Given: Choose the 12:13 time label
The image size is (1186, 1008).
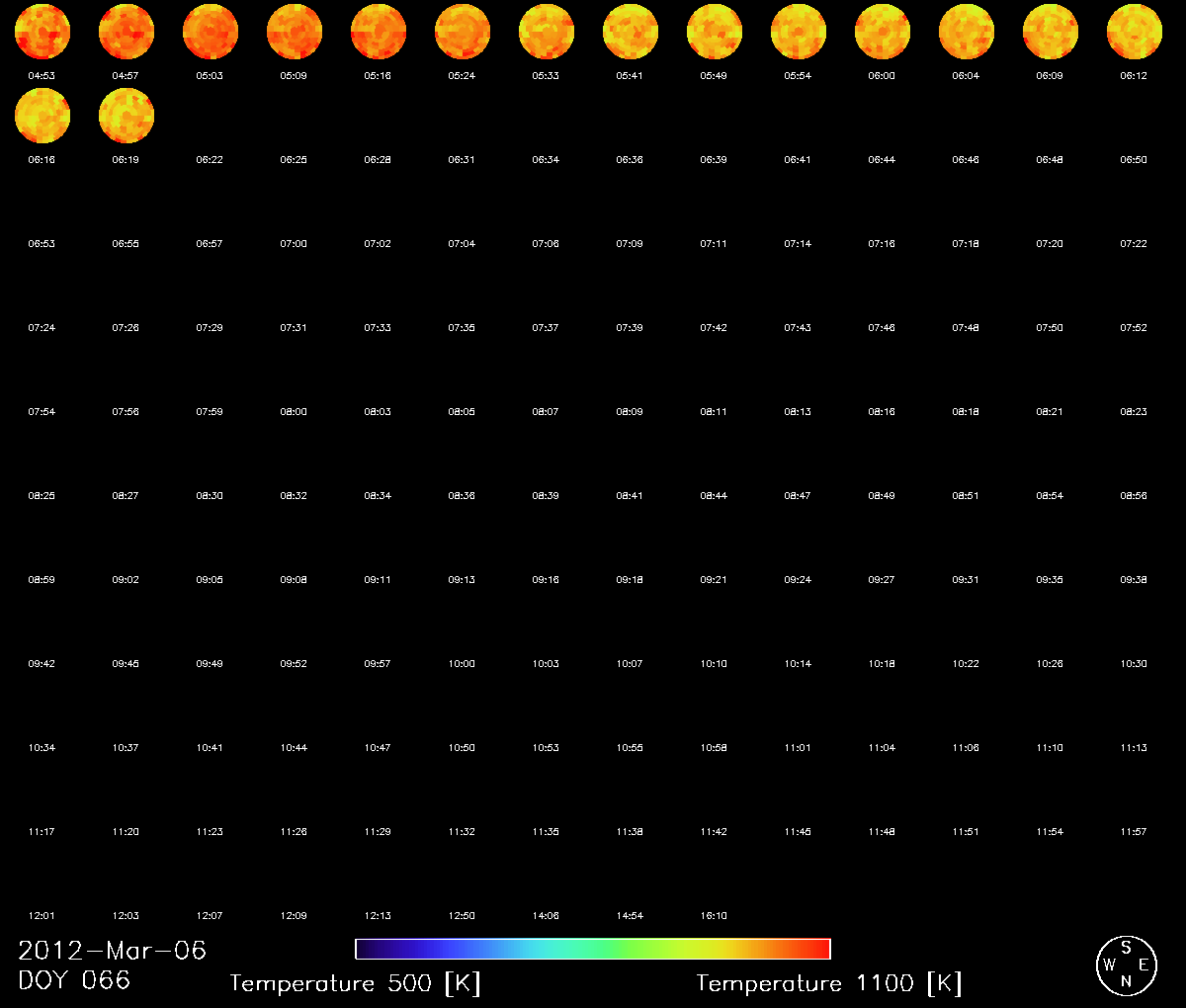Looking at the screenshot, I should [x=378, y=916].
